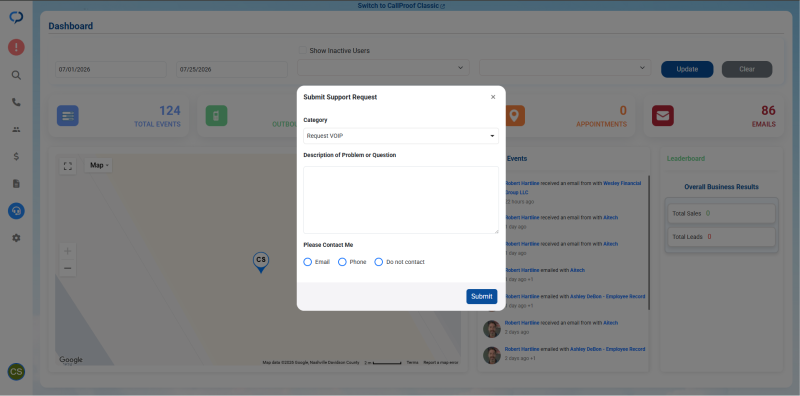Open the settings gear sidebar icon
This screenshot has width=800, height=396.
click(x=16, y=238)
